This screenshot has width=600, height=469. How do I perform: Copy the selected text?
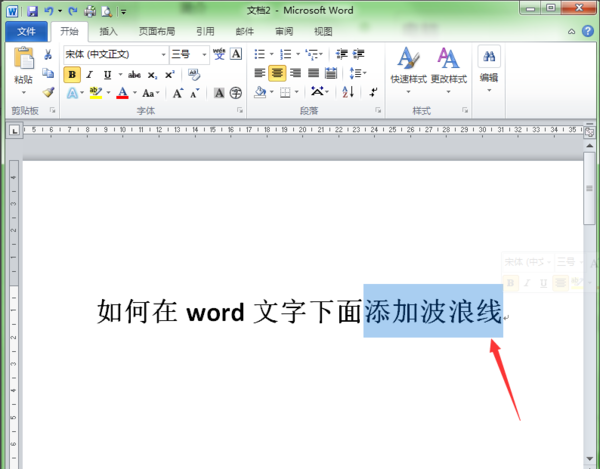(48, 73)
